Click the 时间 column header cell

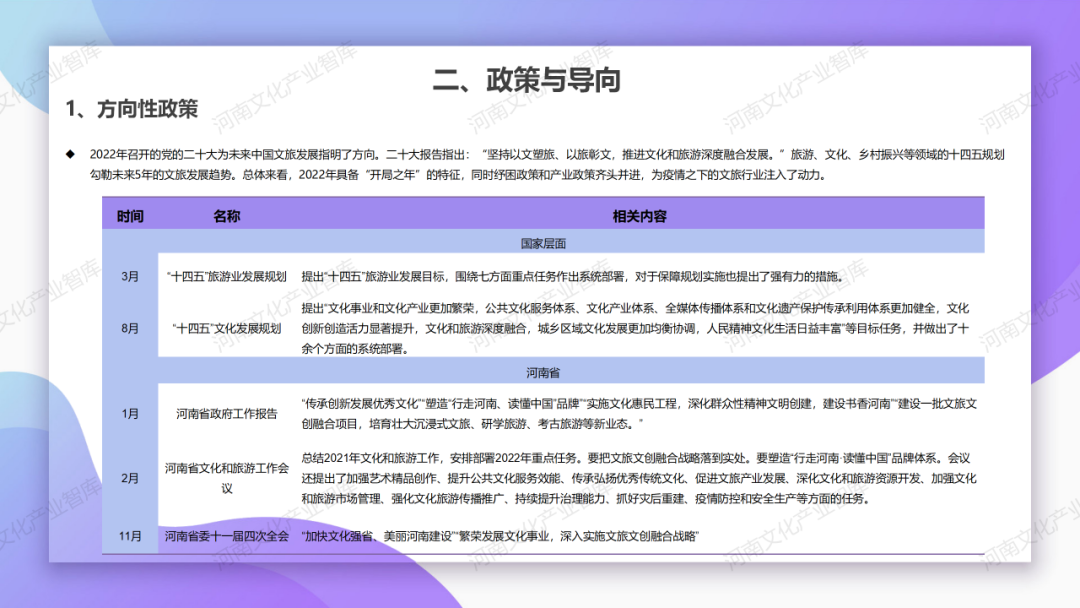coord(128,215)
